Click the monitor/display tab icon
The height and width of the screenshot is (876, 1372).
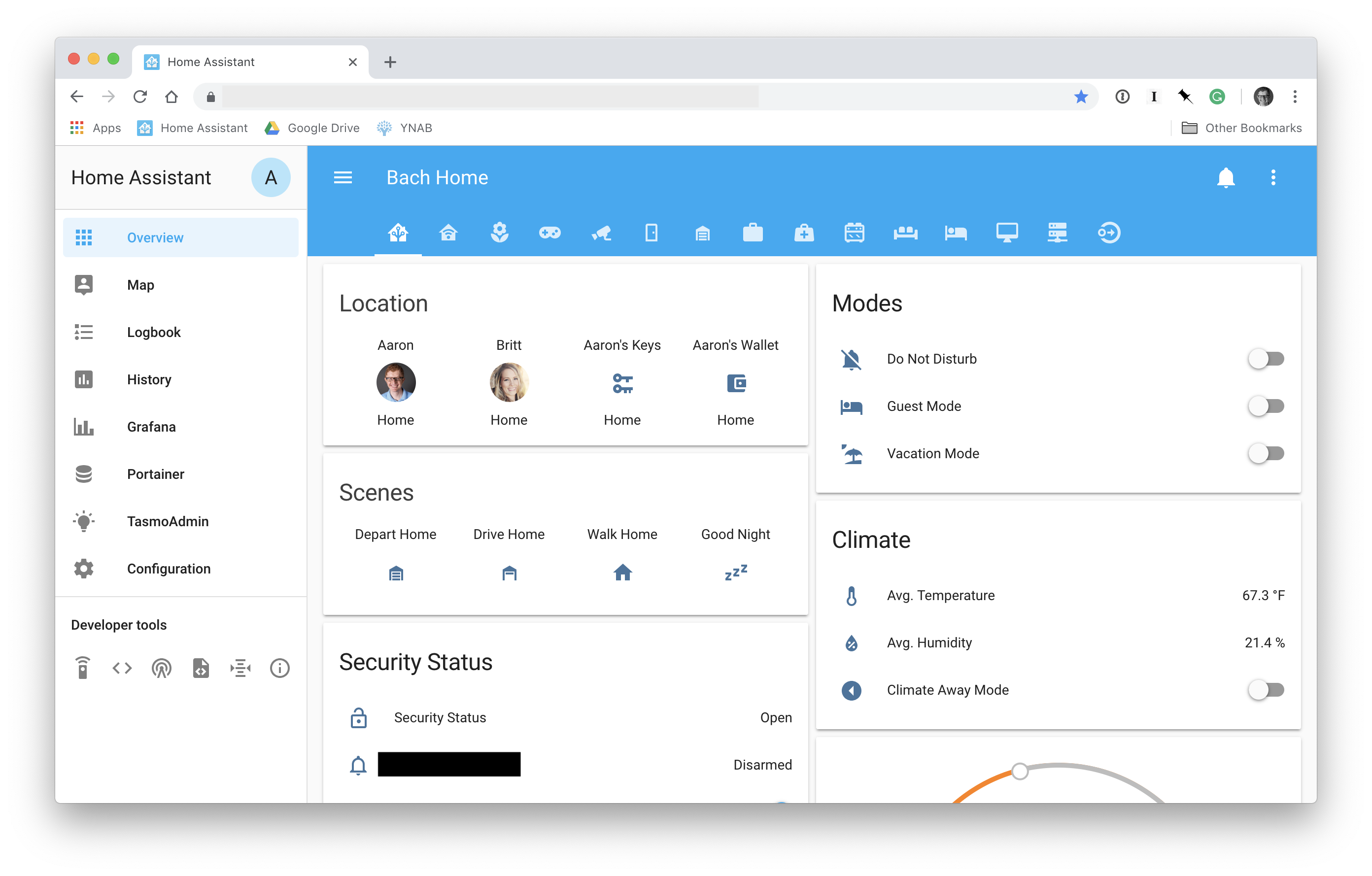click(1006, 232)
